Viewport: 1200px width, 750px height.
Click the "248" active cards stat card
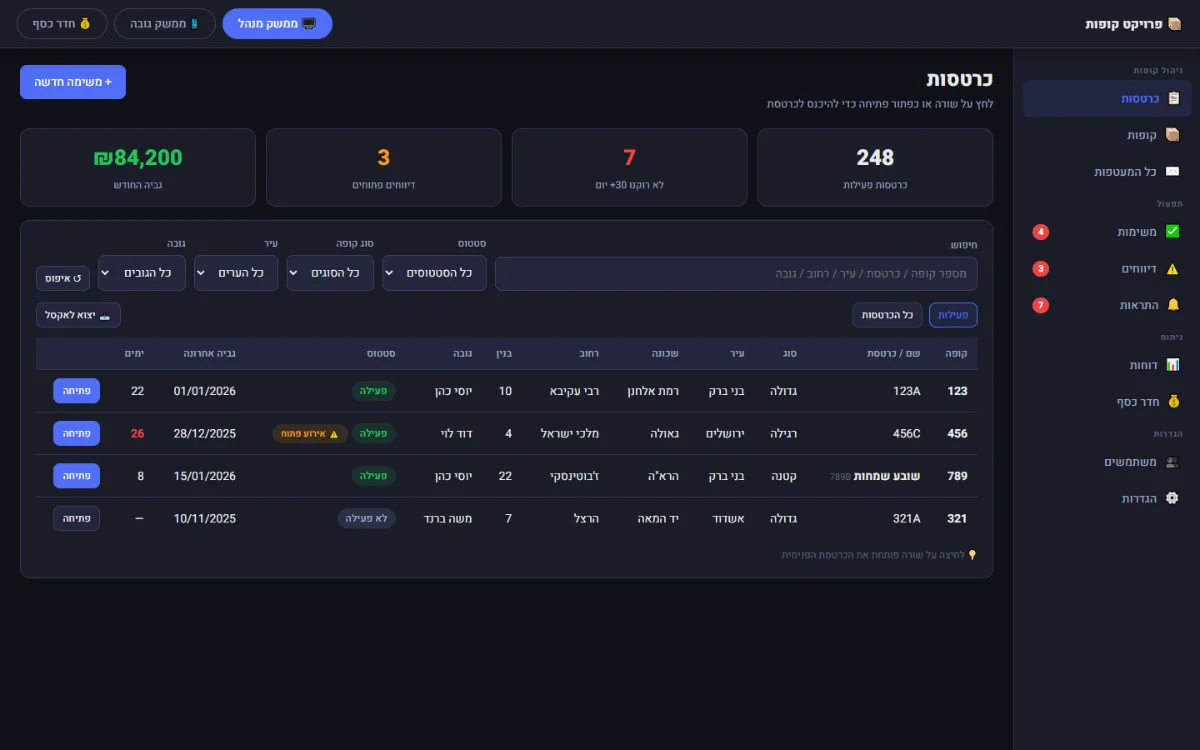[875, 167]
